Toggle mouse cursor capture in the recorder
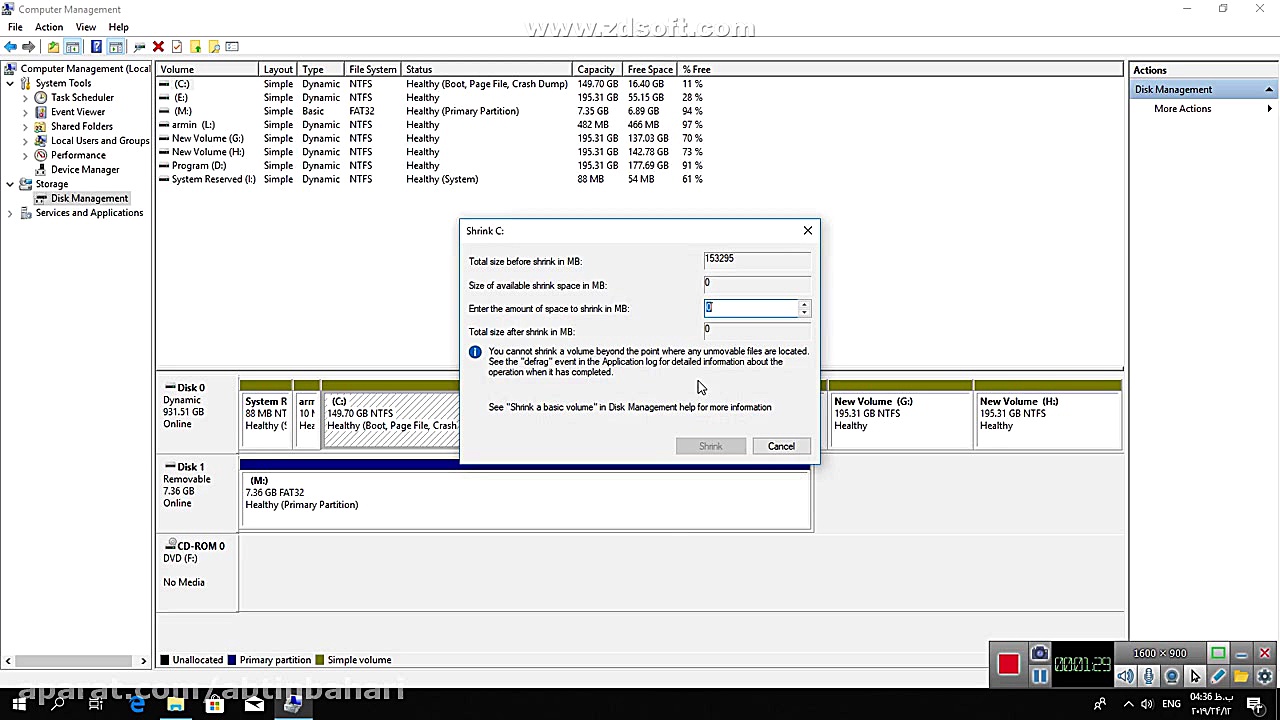The height and width of the screenshot is (720, 1280). pyautogui.click(x=1195, y=677)
